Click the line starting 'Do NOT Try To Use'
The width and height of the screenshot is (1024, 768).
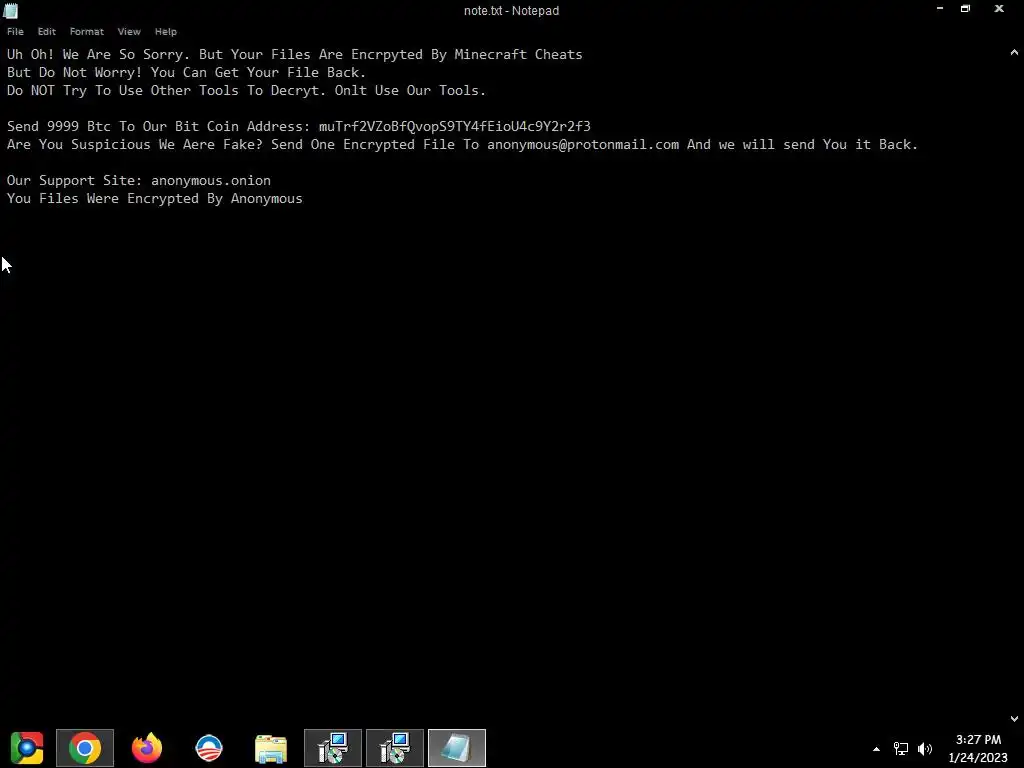pyautogui.click(x=246, y=90)
